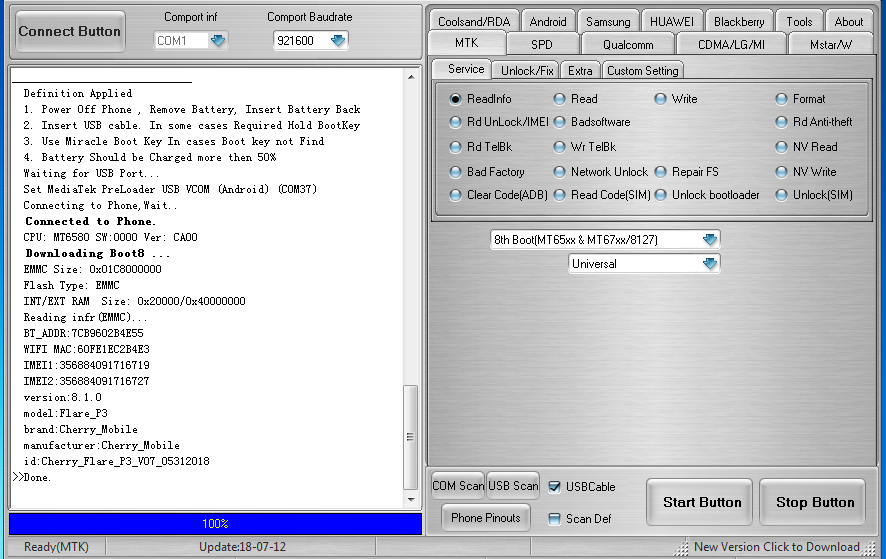Viewport: 886px width, 559px height.
Task: Open the Custom Setting sub-tab
Action: [x=642, y=71]
